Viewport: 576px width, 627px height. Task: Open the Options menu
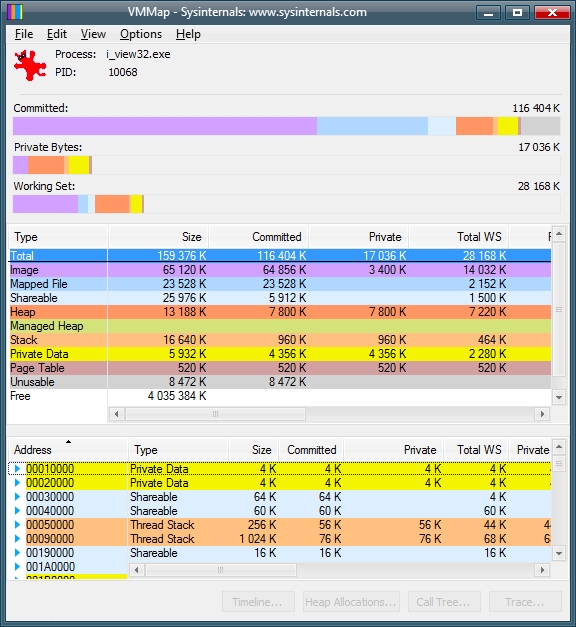click(141, 34)
